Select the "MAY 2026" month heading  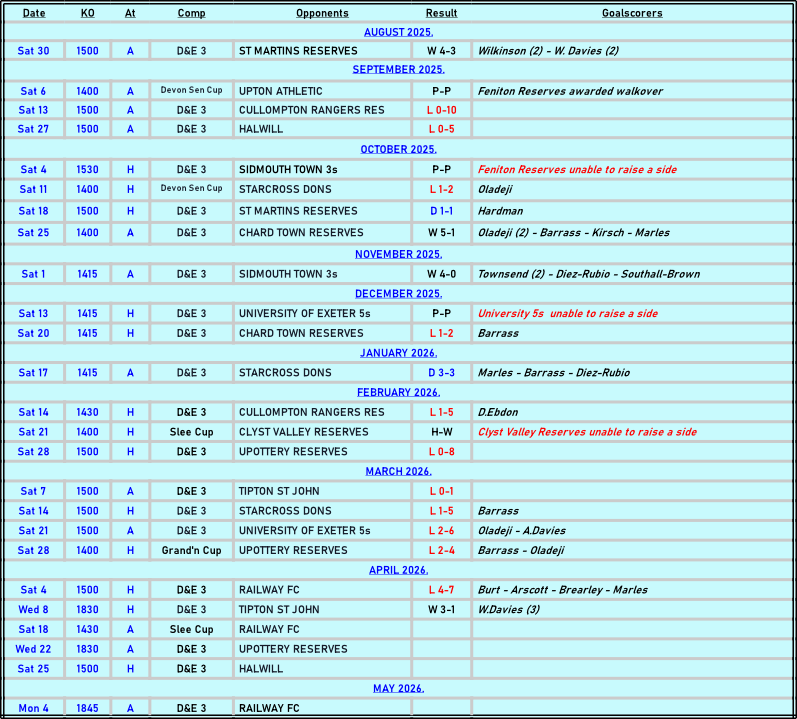click(x=398, y=689)
